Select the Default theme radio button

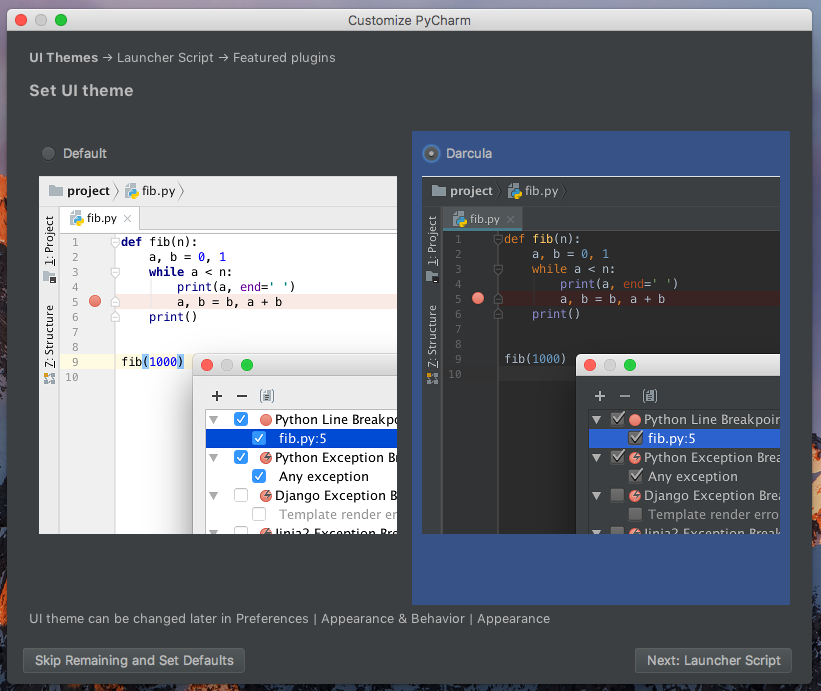click(49, 153)
